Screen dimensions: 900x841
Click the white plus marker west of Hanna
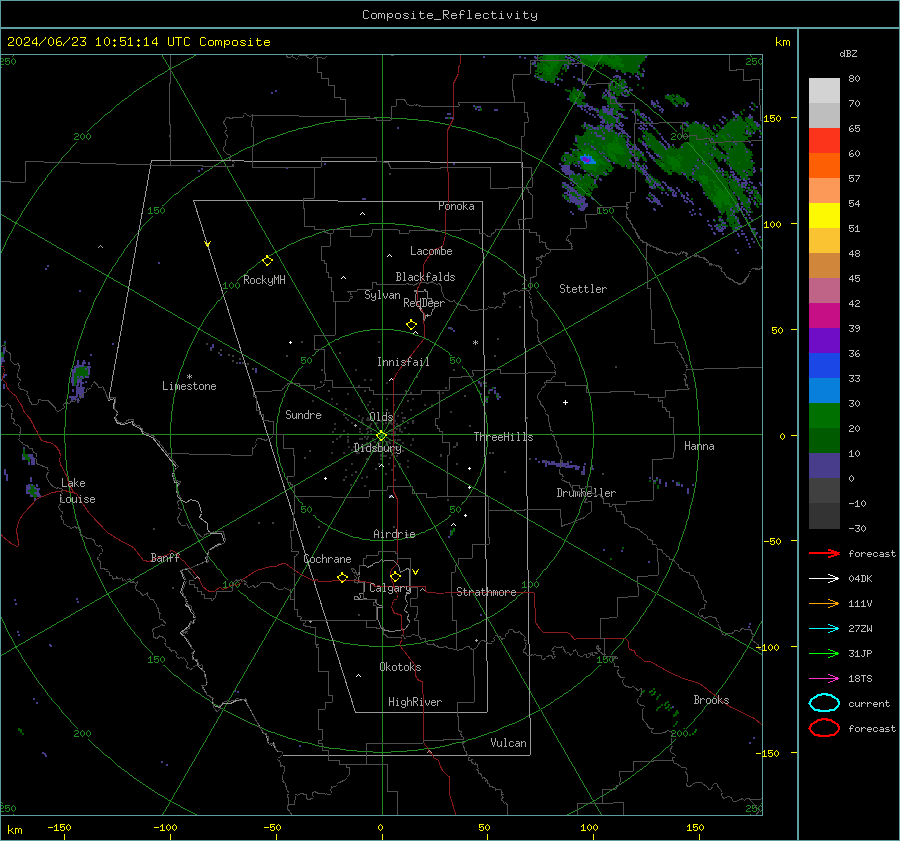pos(565,402)
